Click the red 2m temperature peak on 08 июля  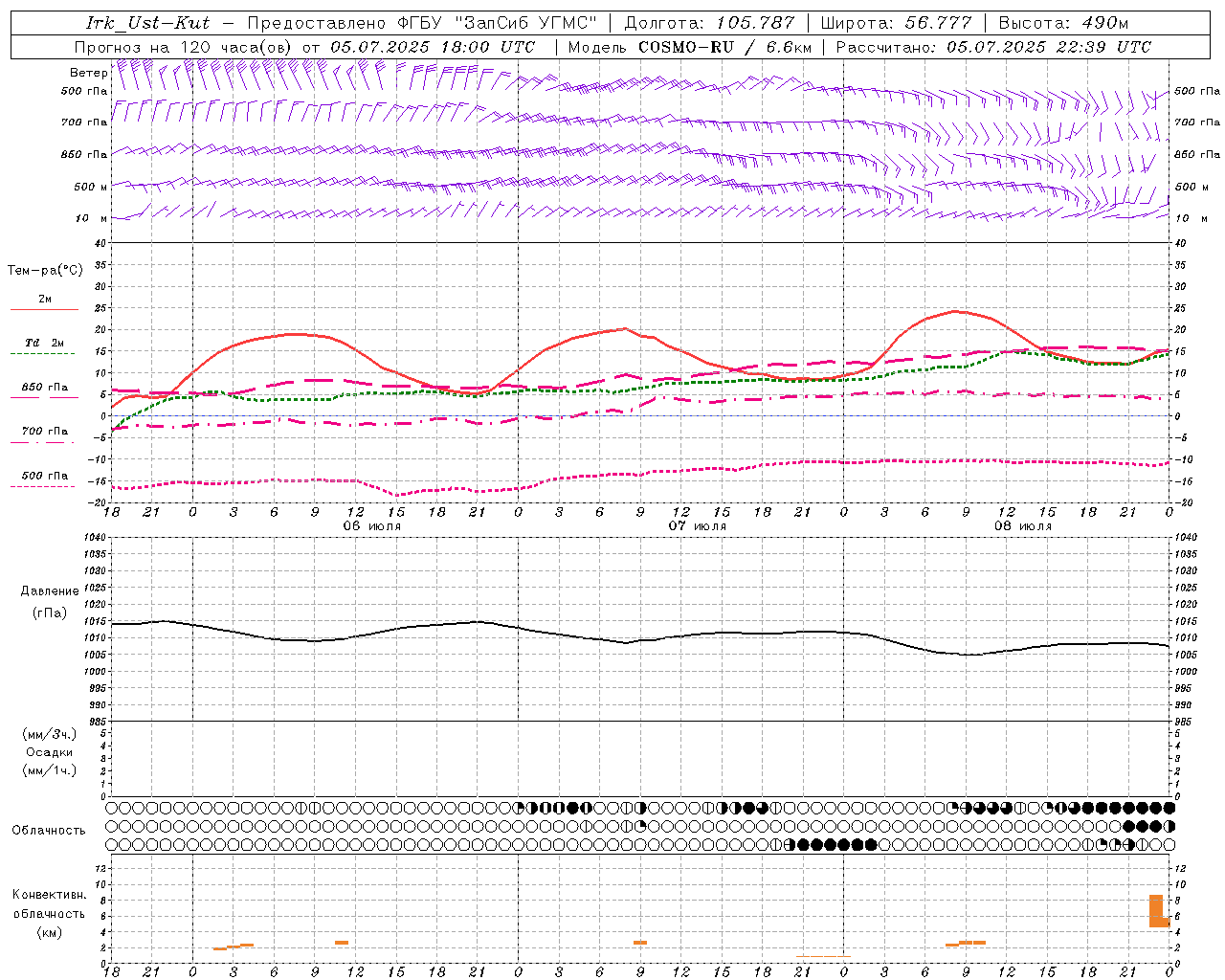[x=955, y=311]
